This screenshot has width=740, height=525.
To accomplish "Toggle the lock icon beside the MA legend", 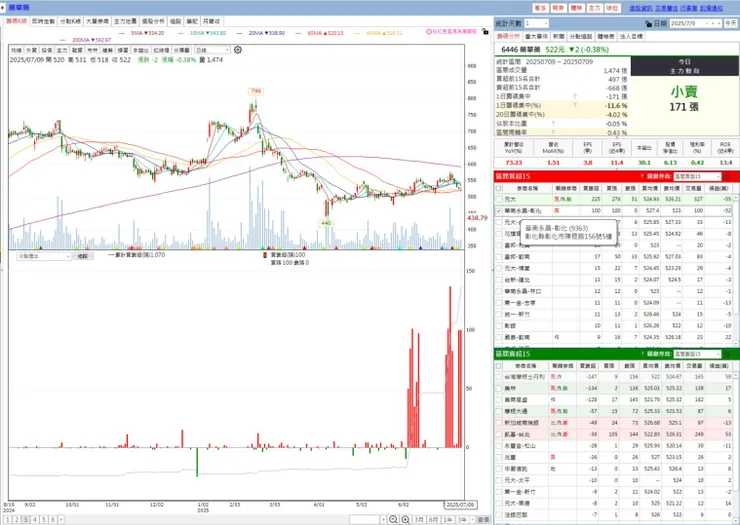I will point(485,31).
